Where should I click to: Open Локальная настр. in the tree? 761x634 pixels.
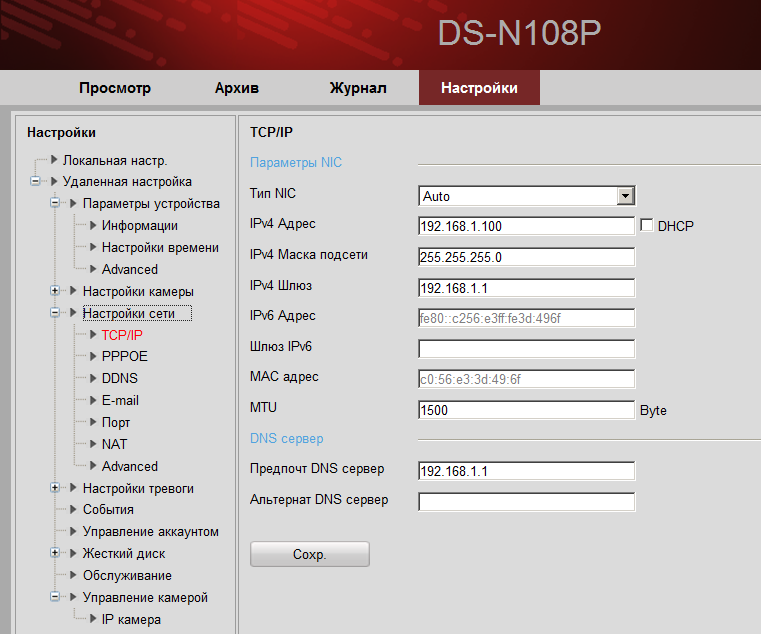(x=115, y=160)
